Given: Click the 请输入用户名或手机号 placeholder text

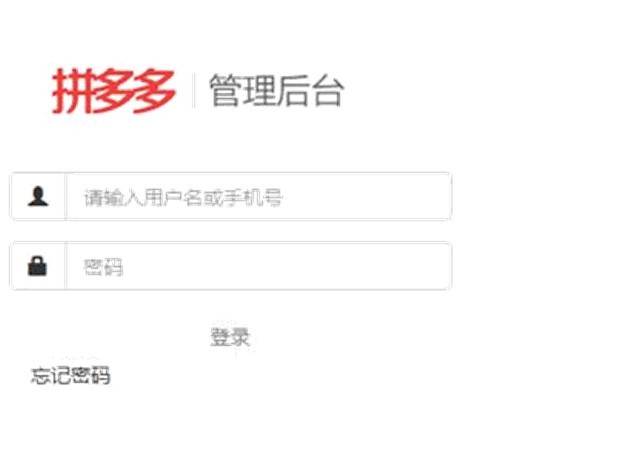Looking at the screenshot, I should pyautogui.click(x=183, y=198).
